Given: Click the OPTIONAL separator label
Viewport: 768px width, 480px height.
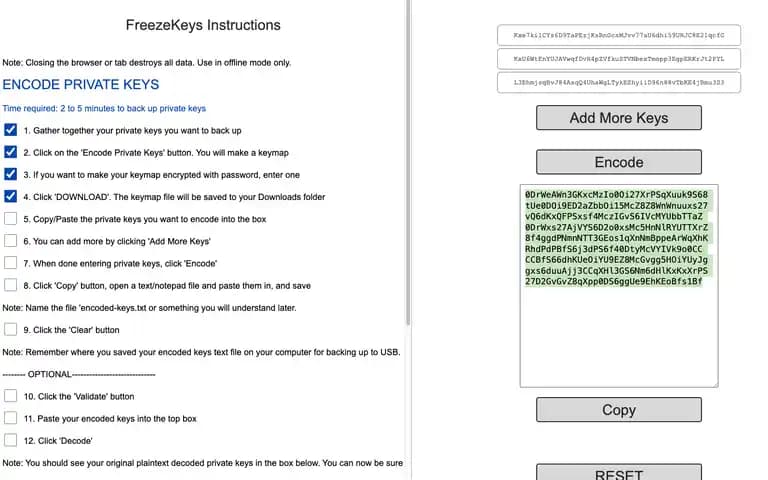Looking at the screenshot, I should coord(79,374).
